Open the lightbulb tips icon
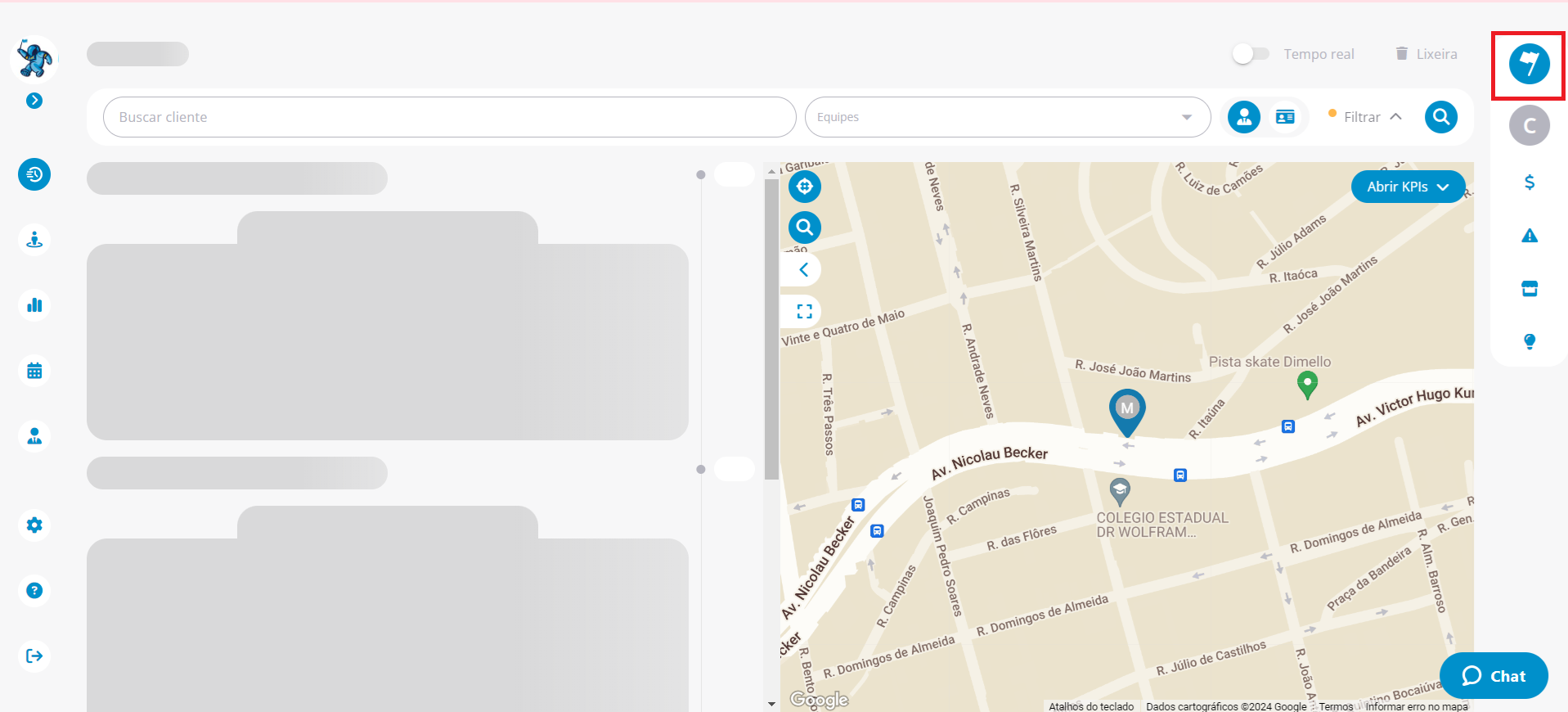The width and height of the screenshot is (1568, 712). [x=1529, y=341]
